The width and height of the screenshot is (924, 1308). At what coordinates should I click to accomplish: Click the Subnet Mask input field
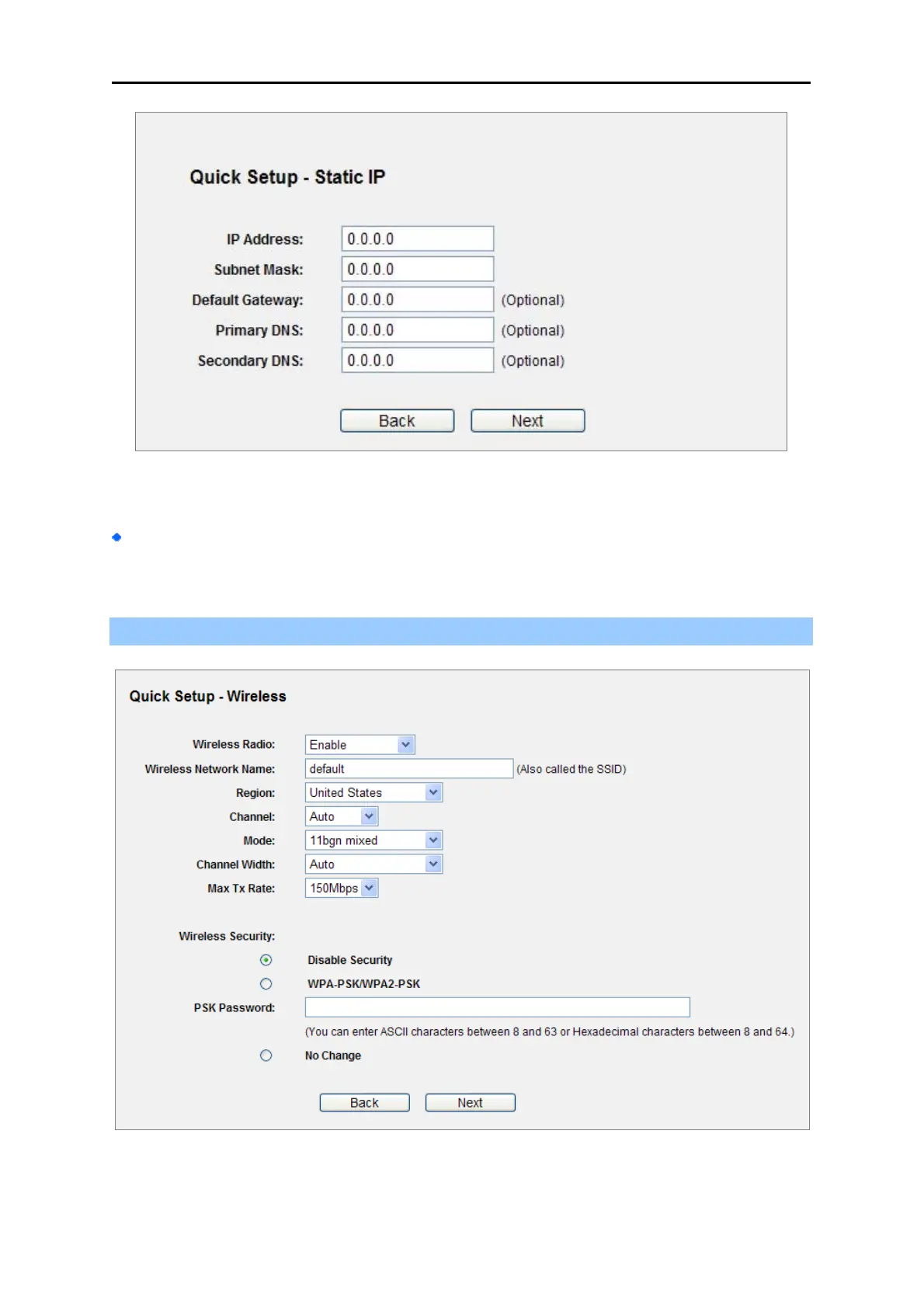[x=418, y=269]
